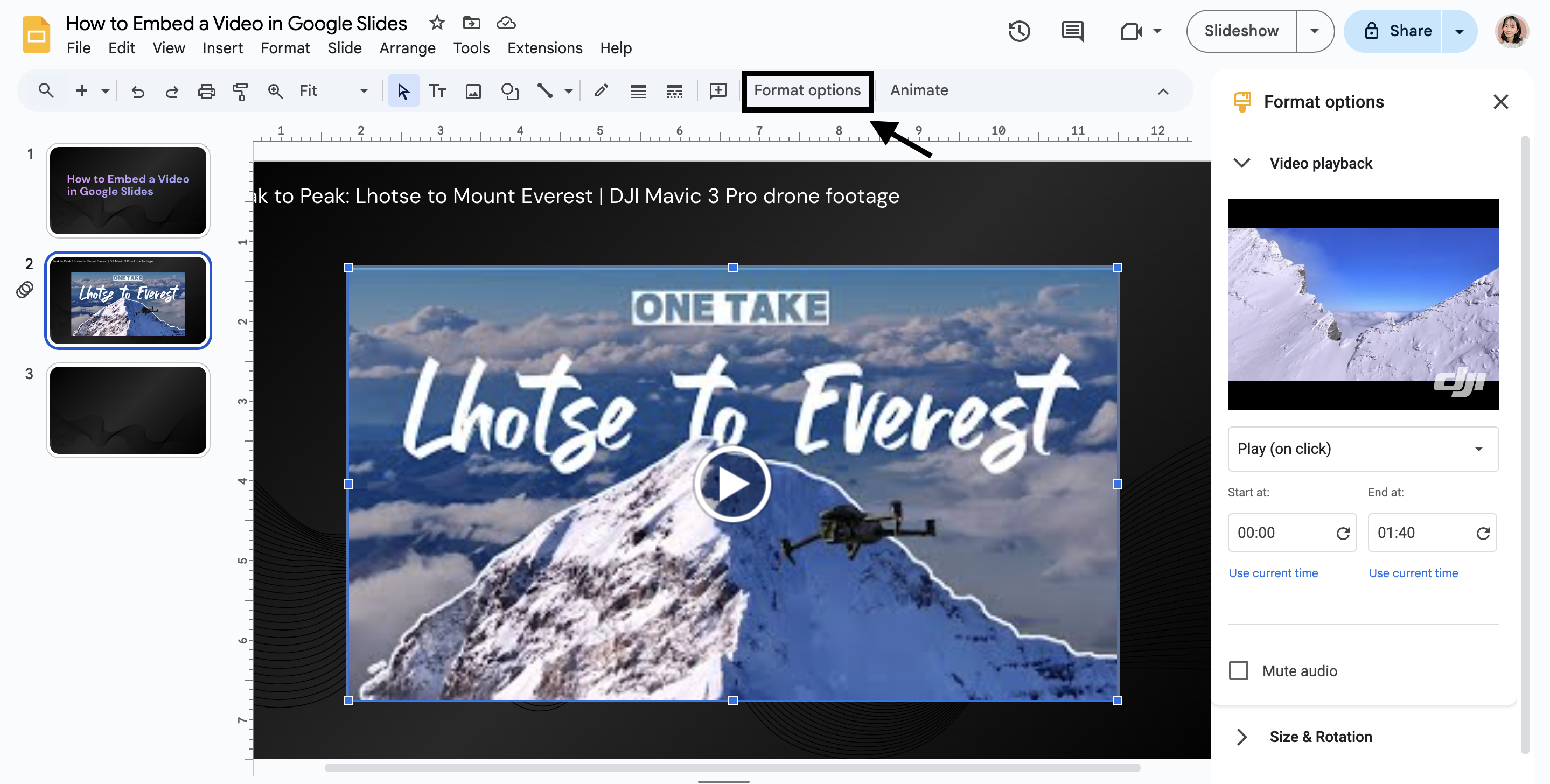
Task: Open the Slideshow options dropdown arrow
Action: [x=1315, y=31]
